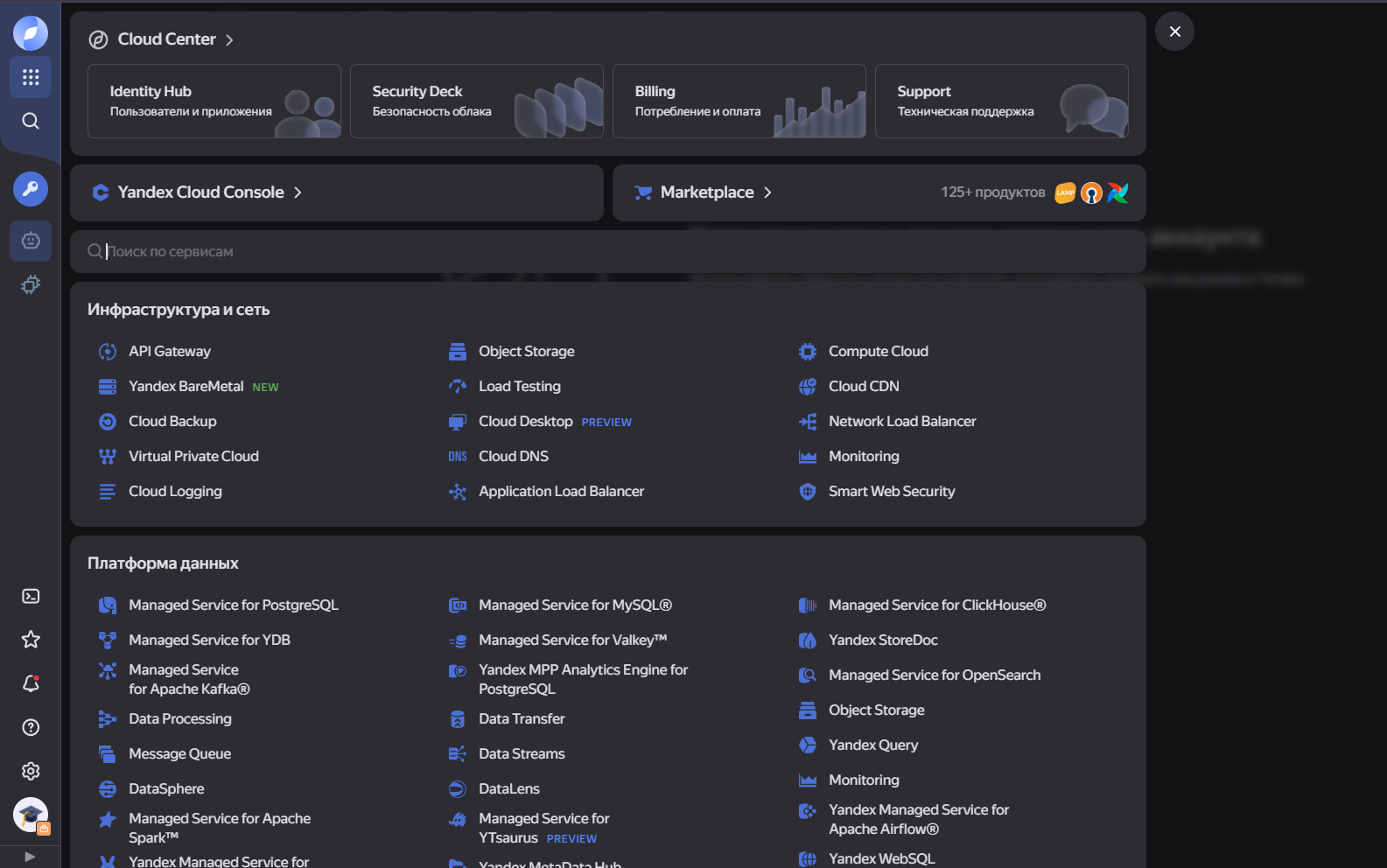Click the favorites star icon
This screenshot has width=1387, height=868.
[31, 640]
